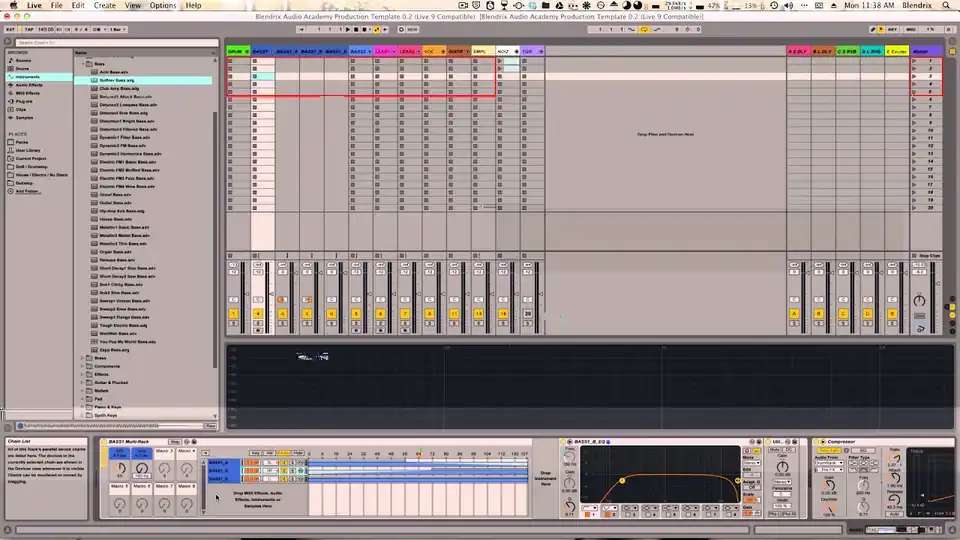The height and width of the screenshot is (540, 960).
Task: Open the Options menu
Action: point(162,6)
